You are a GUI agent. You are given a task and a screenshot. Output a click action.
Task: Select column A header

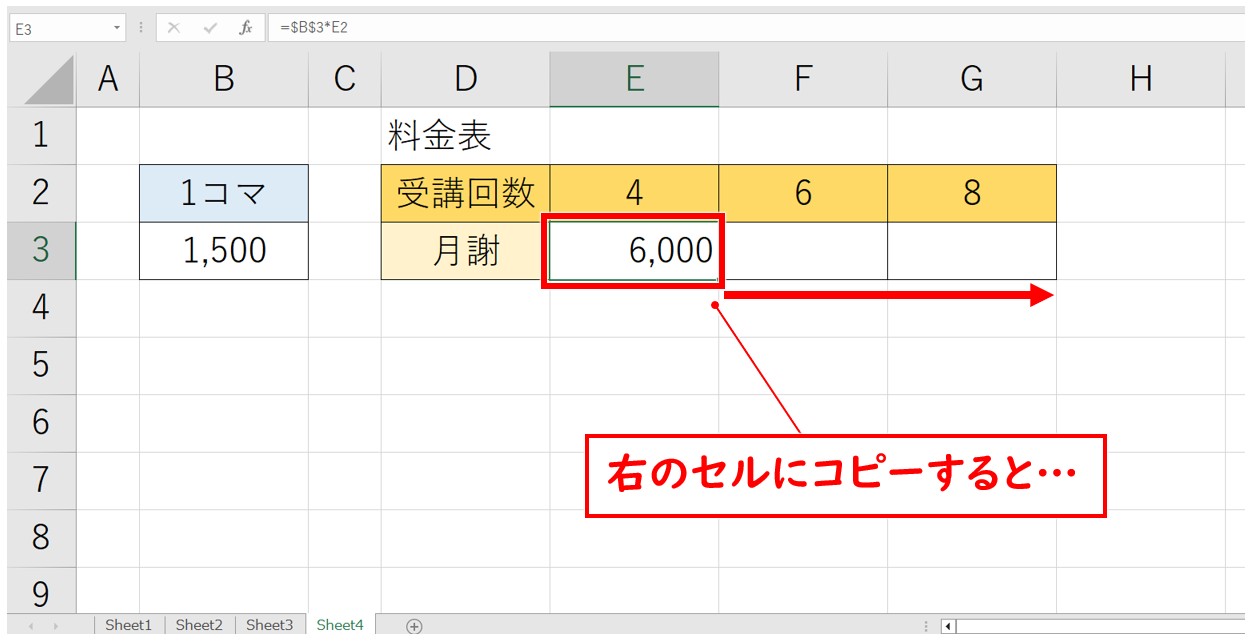point(108,80)
